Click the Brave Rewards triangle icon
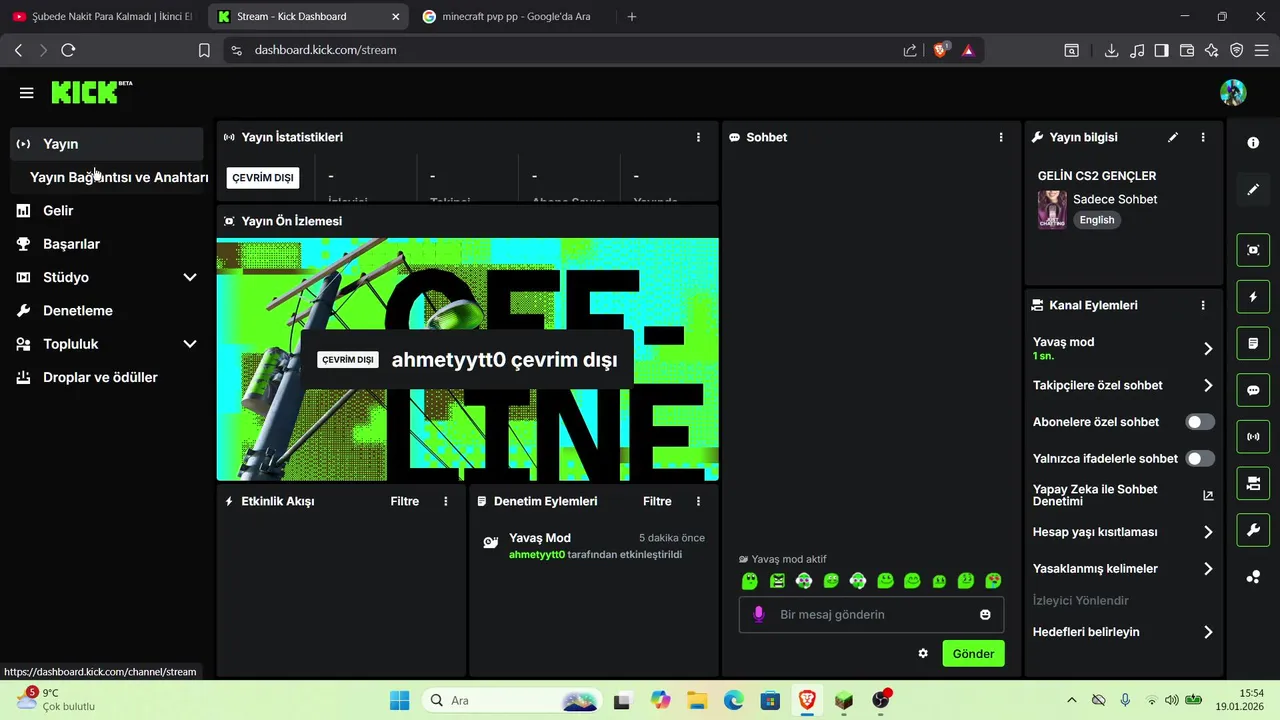 [x=968, y=50]
